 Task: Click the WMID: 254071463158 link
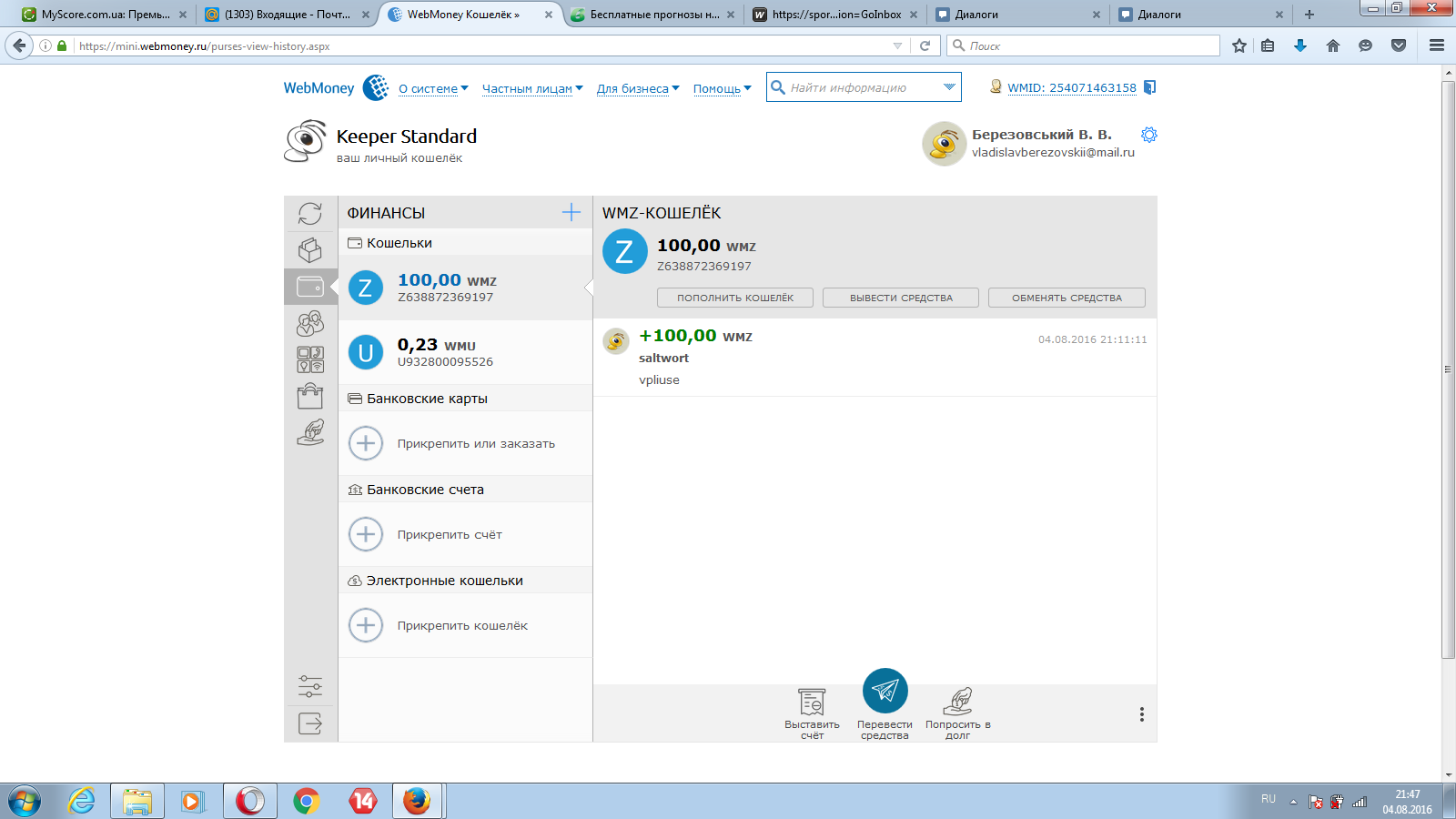1072,88
